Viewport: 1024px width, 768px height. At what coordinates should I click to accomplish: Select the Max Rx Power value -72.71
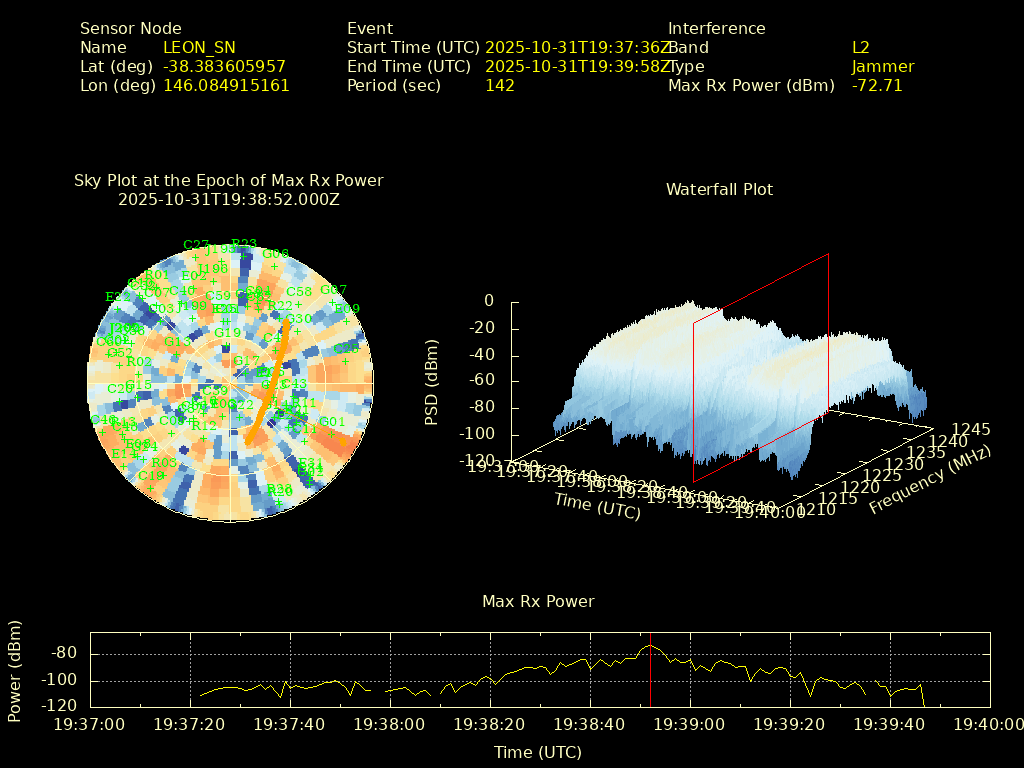[877, 86]
